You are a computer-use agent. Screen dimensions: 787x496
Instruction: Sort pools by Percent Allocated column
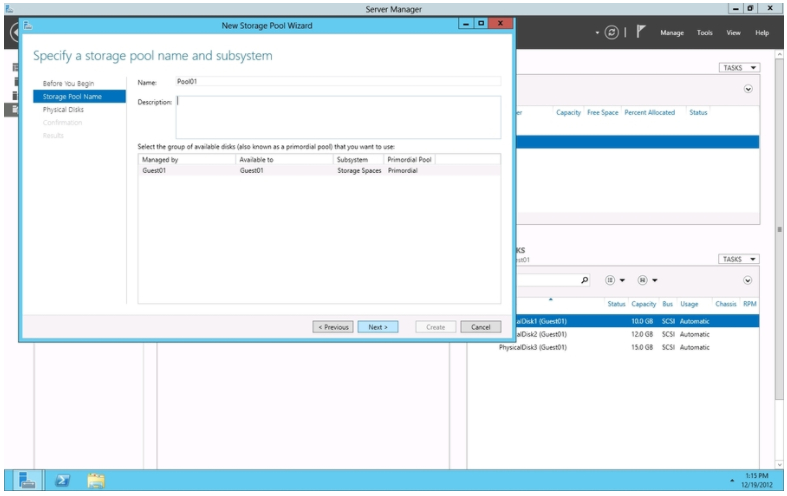coord(649,112)
